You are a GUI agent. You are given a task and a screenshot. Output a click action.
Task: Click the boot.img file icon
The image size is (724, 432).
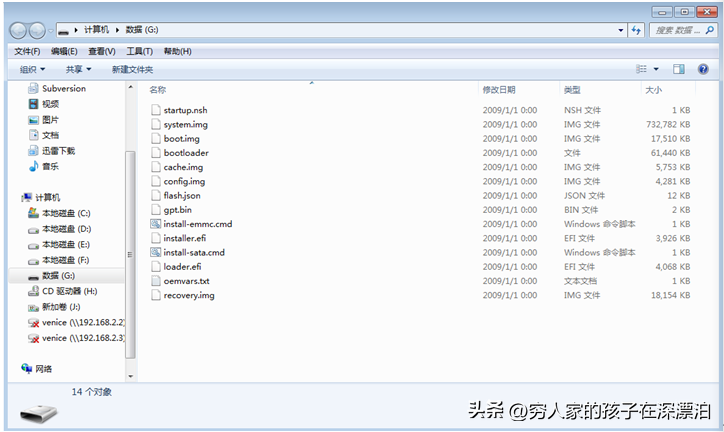point(156,138)
